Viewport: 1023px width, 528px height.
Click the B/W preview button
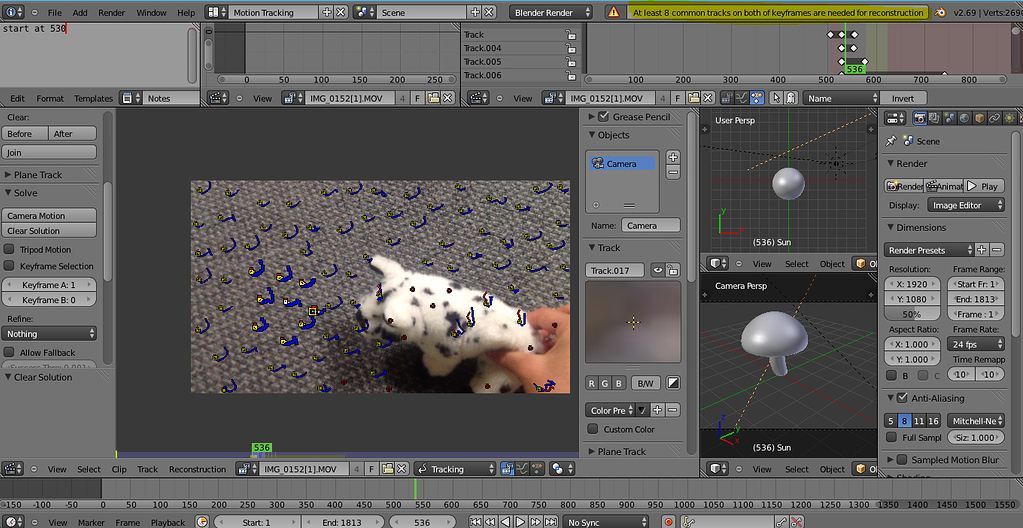646,383
